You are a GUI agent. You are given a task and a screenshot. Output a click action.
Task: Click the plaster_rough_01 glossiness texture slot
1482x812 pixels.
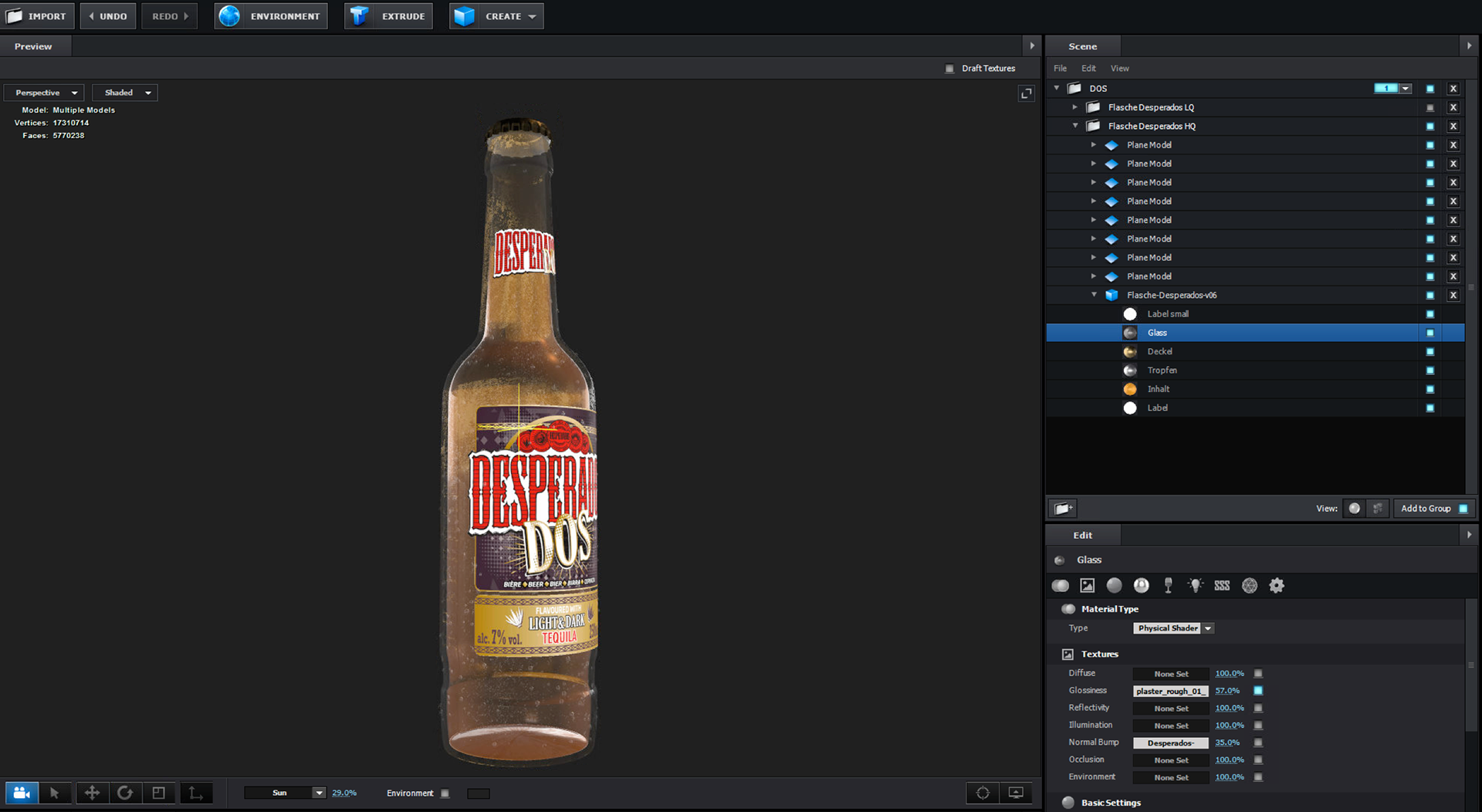[1170, 691]
